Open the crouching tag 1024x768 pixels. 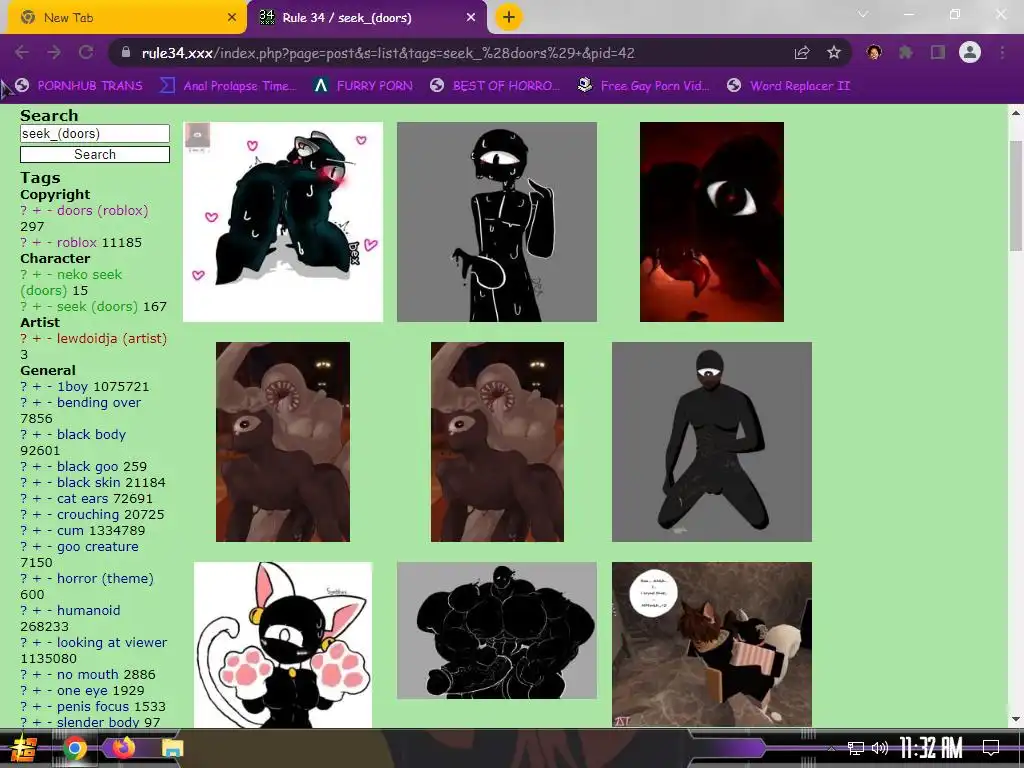coord(88,515)
